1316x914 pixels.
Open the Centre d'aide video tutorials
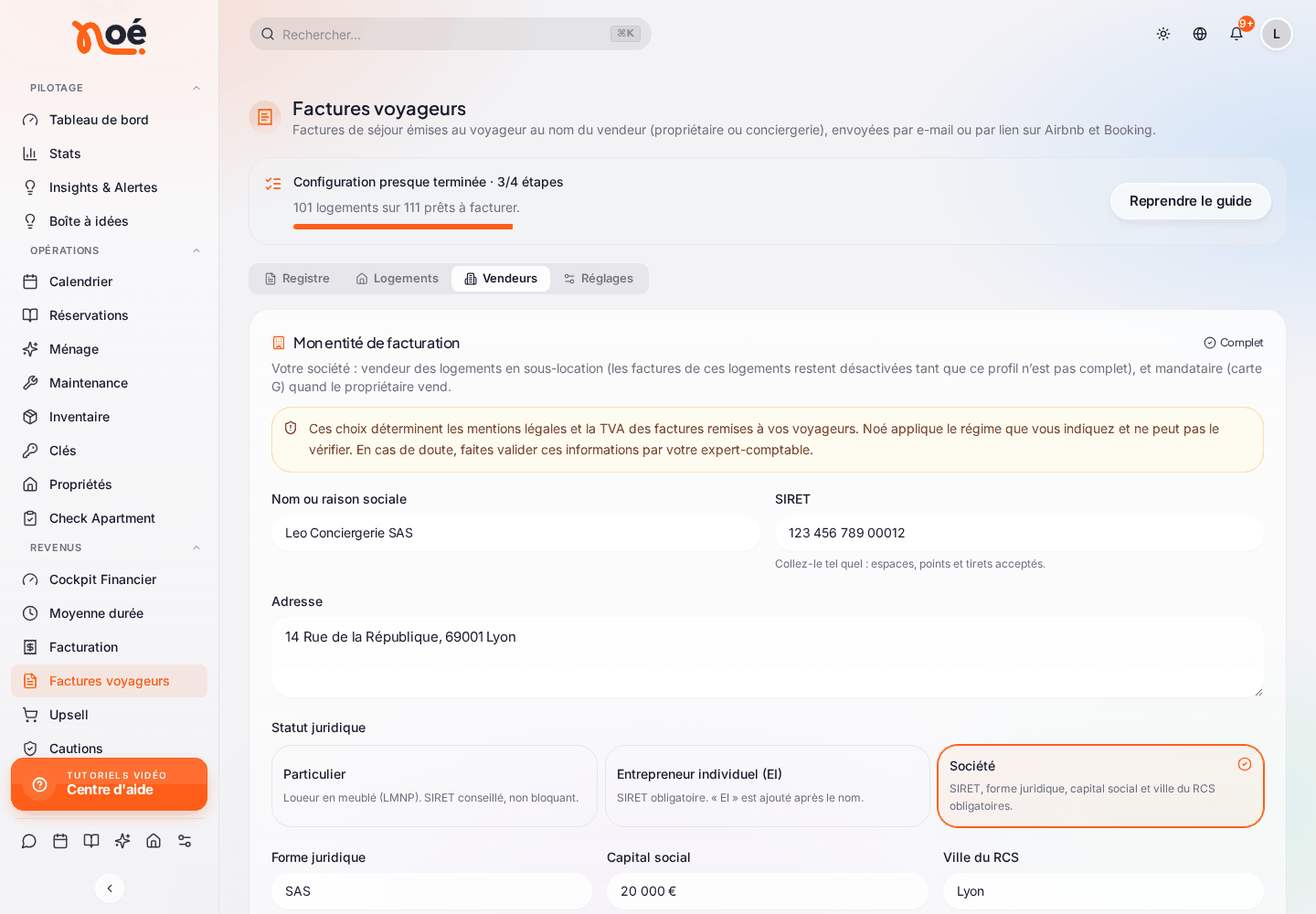point(109,784)
